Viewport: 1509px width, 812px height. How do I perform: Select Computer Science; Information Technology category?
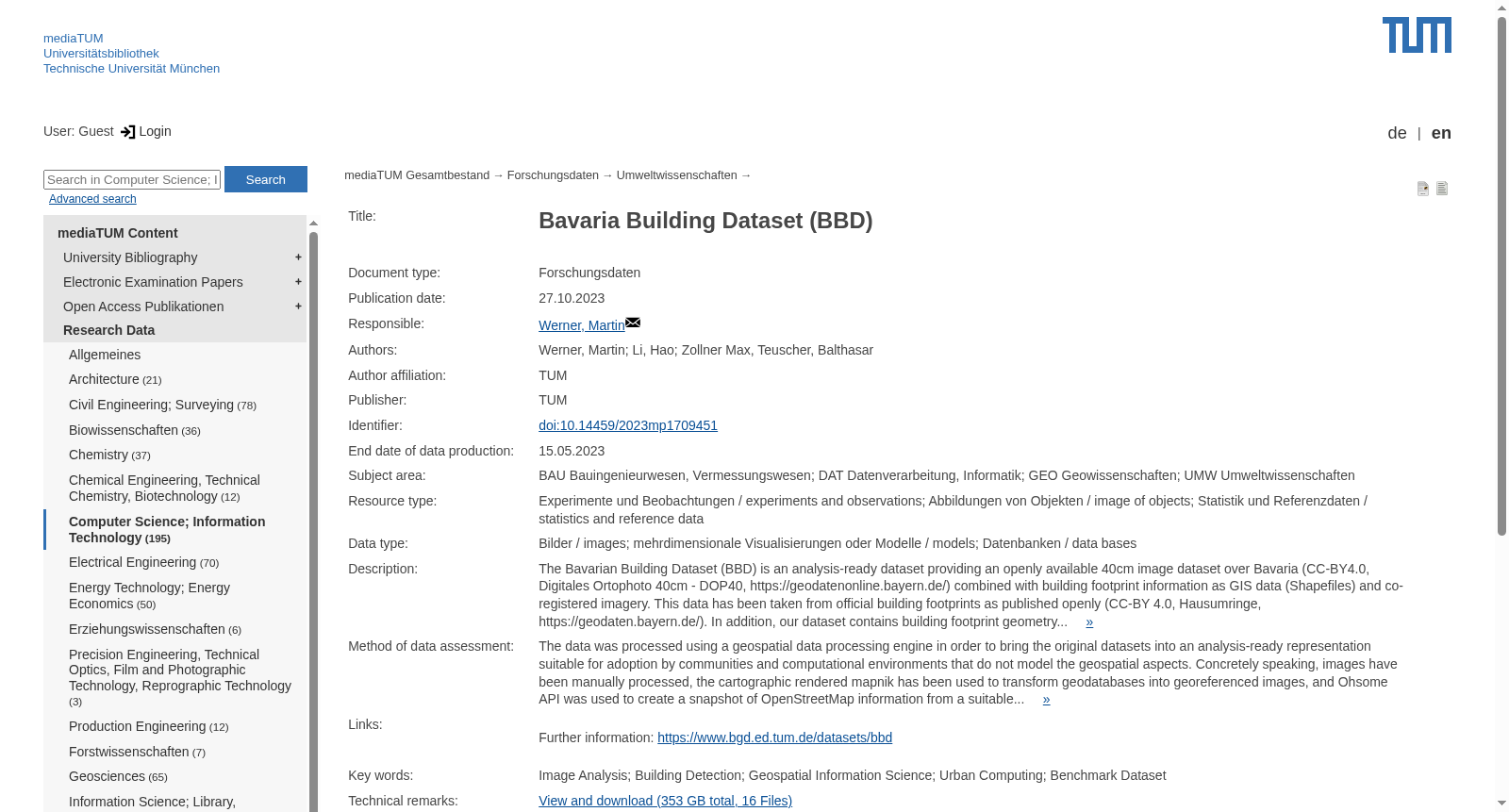(167, 529)
